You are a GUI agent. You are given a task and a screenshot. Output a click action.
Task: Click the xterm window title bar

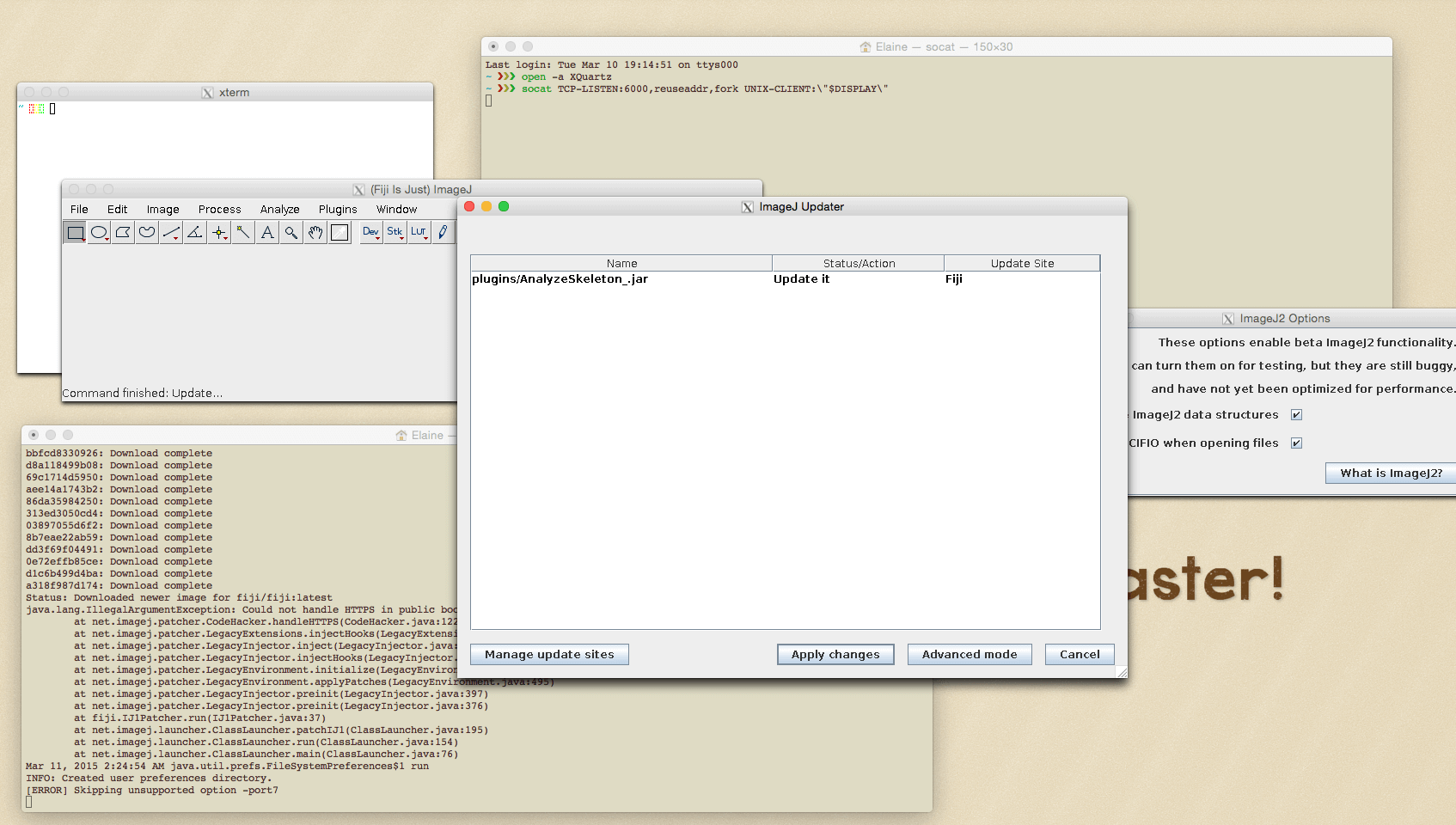pos(225,92)
